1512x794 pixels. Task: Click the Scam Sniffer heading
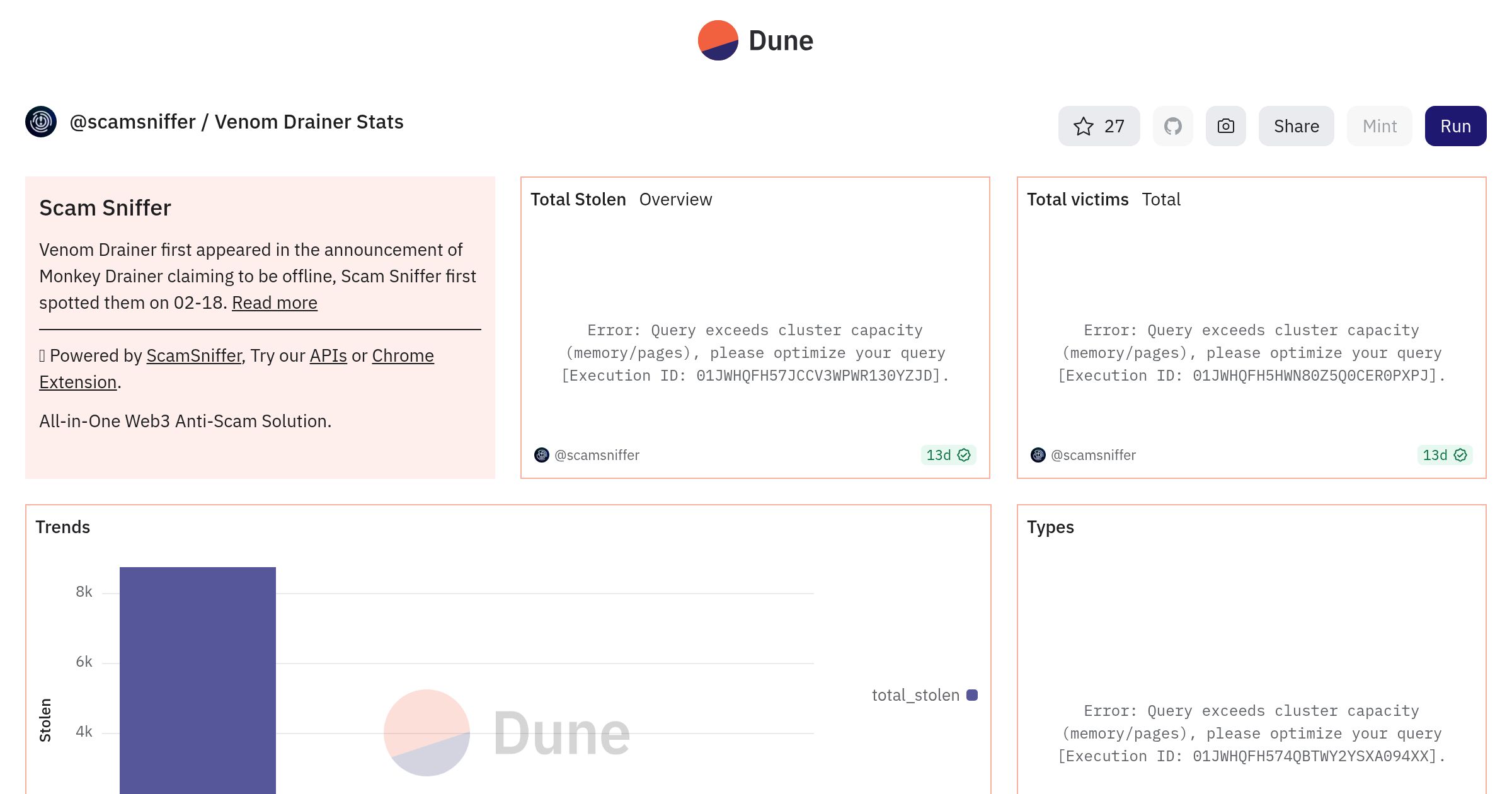point(105,208)
